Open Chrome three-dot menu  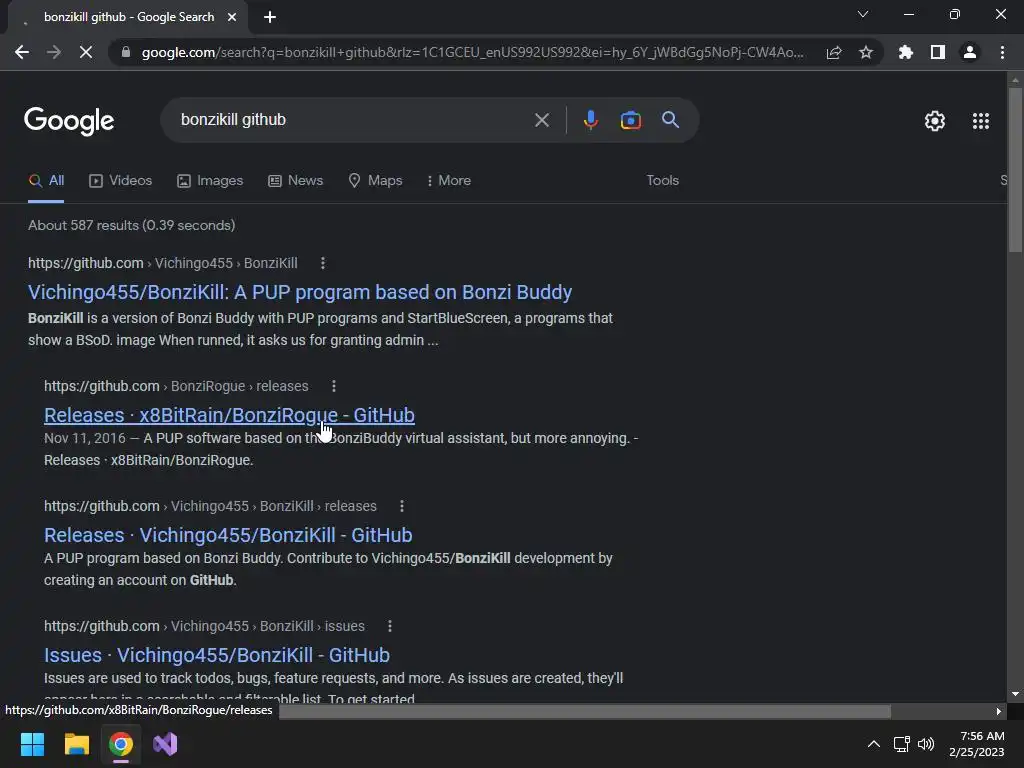pos(1002,52)
